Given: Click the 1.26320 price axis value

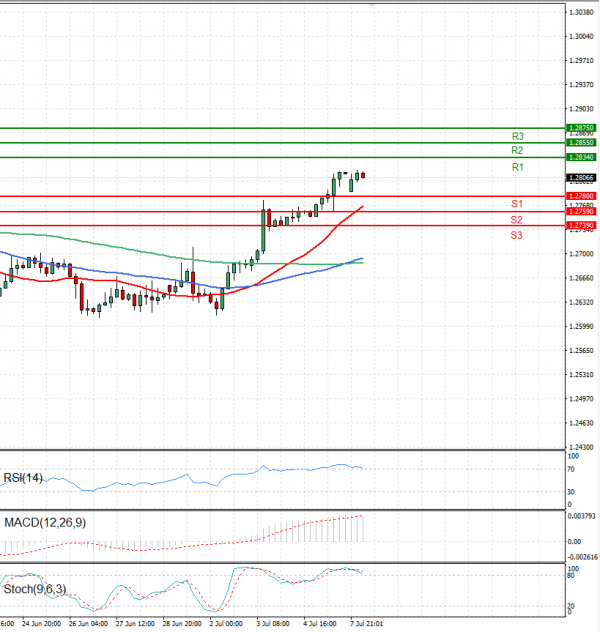Looking at the screenshot, I should point(581,302).
